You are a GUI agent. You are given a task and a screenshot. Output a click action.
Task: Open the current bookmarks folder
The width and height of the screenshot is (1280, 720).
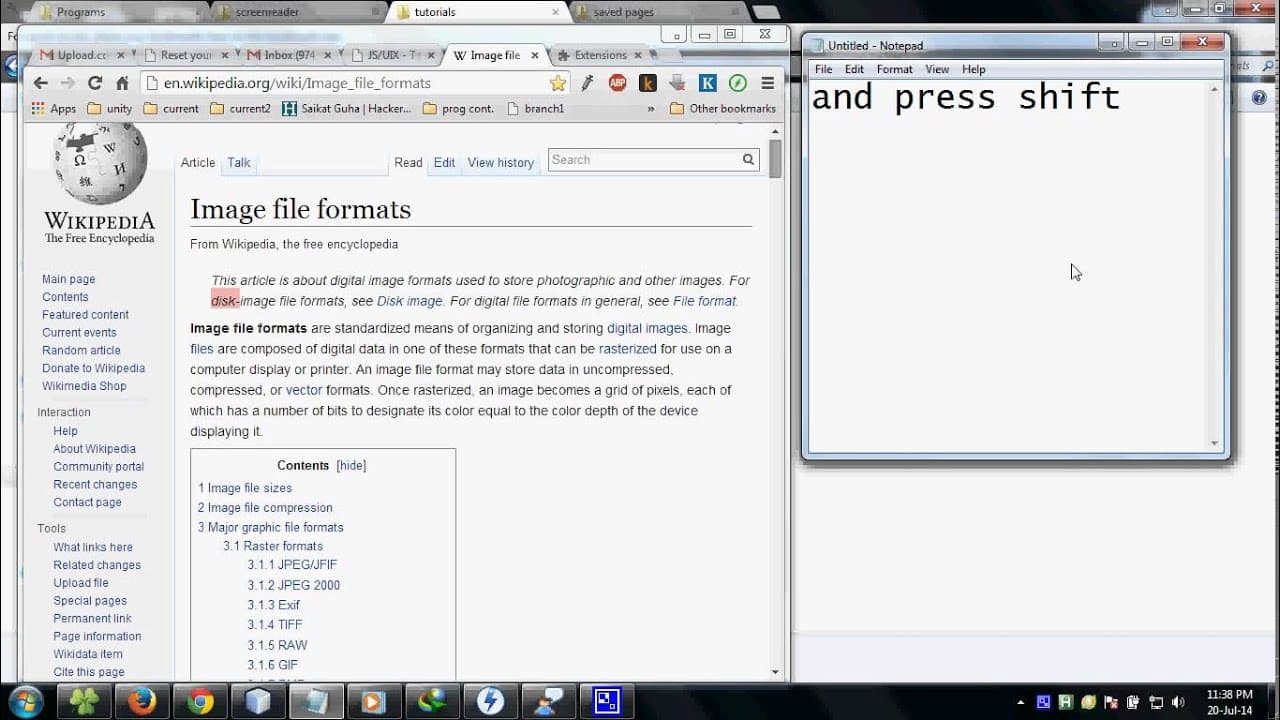point(171,108)
